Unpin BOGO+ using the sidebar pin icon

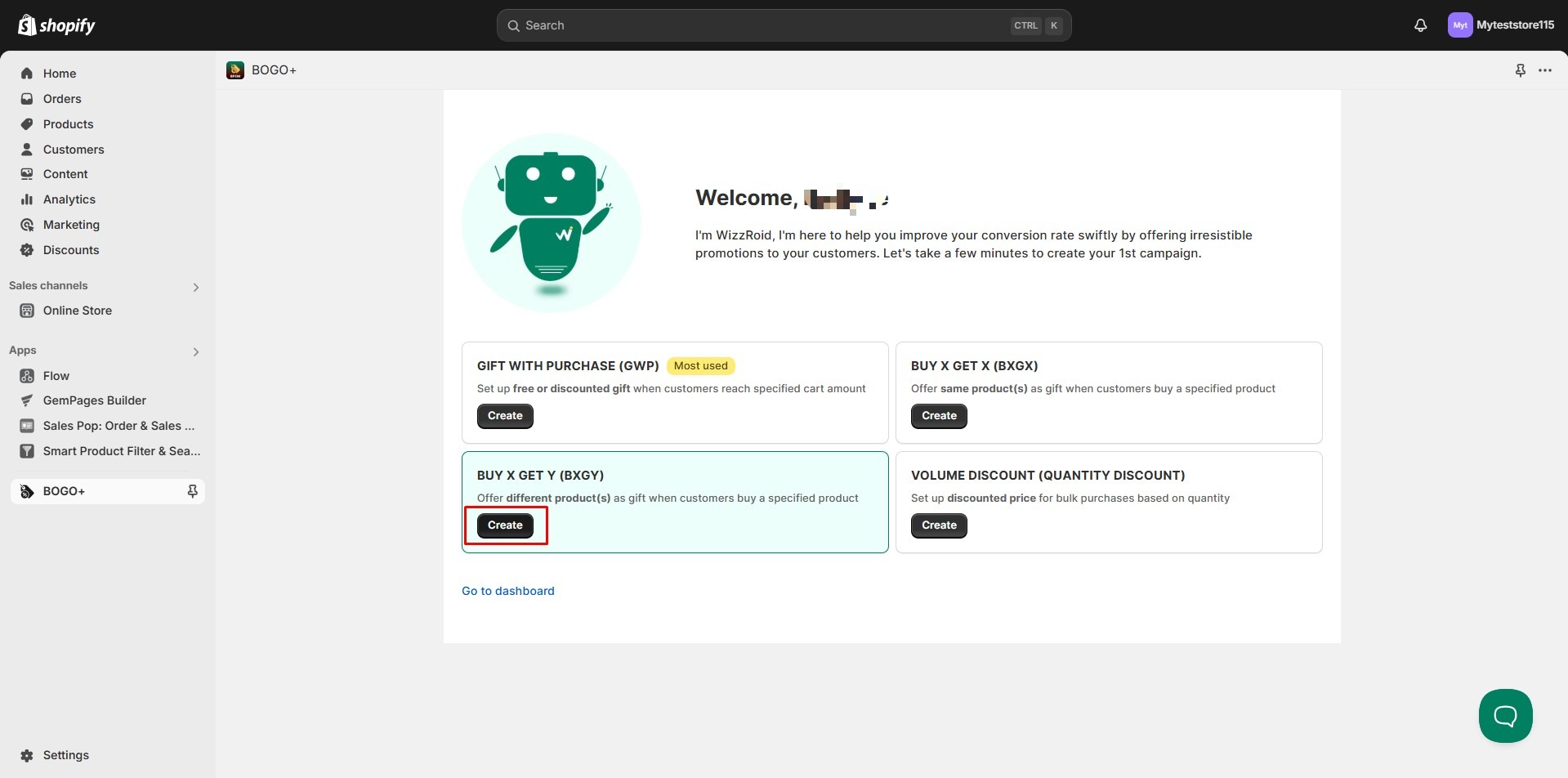point(192,491)
